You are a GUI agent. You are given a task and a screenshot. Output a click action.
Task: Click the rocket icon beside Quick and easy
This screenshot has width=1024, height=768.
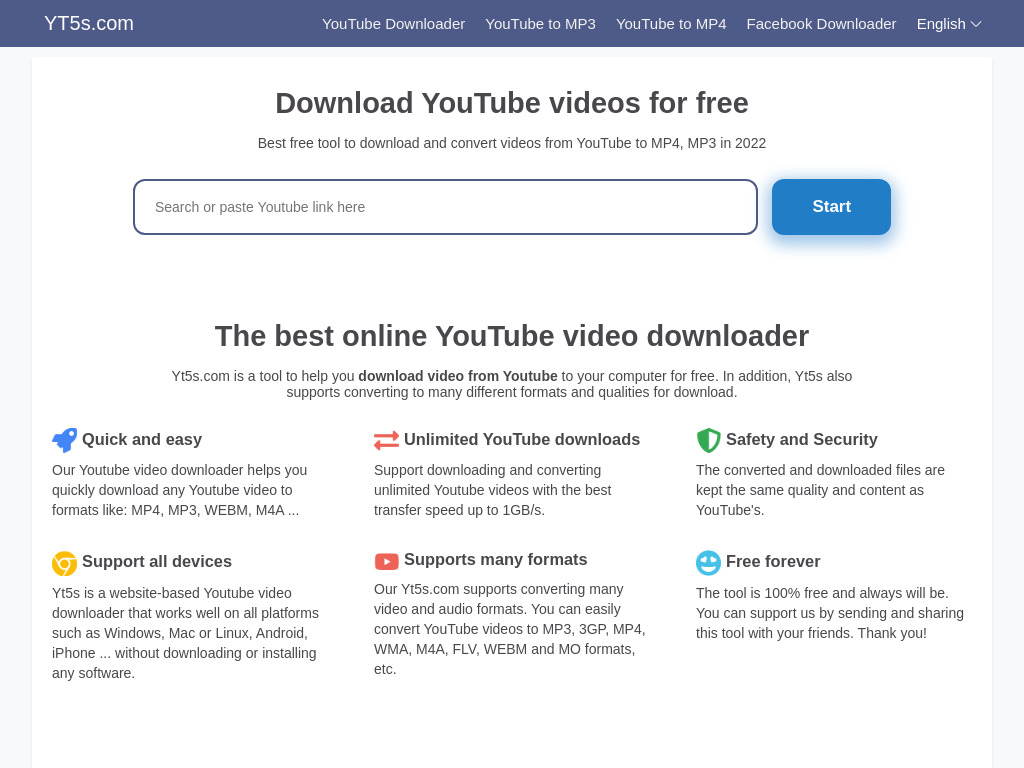65,440
